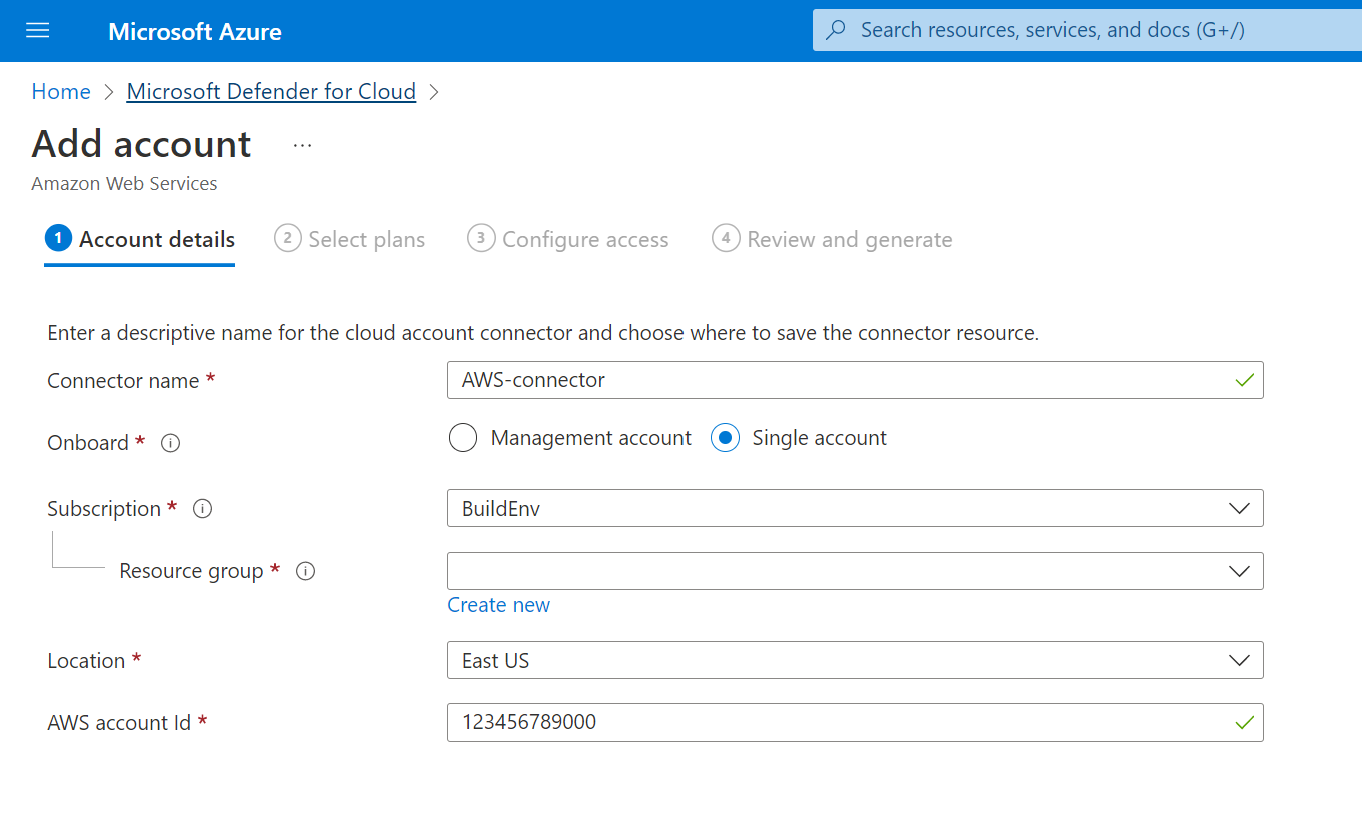Click the Amazon Web Services subtitle
This screenshot has height=818, width=1362.
124,184
